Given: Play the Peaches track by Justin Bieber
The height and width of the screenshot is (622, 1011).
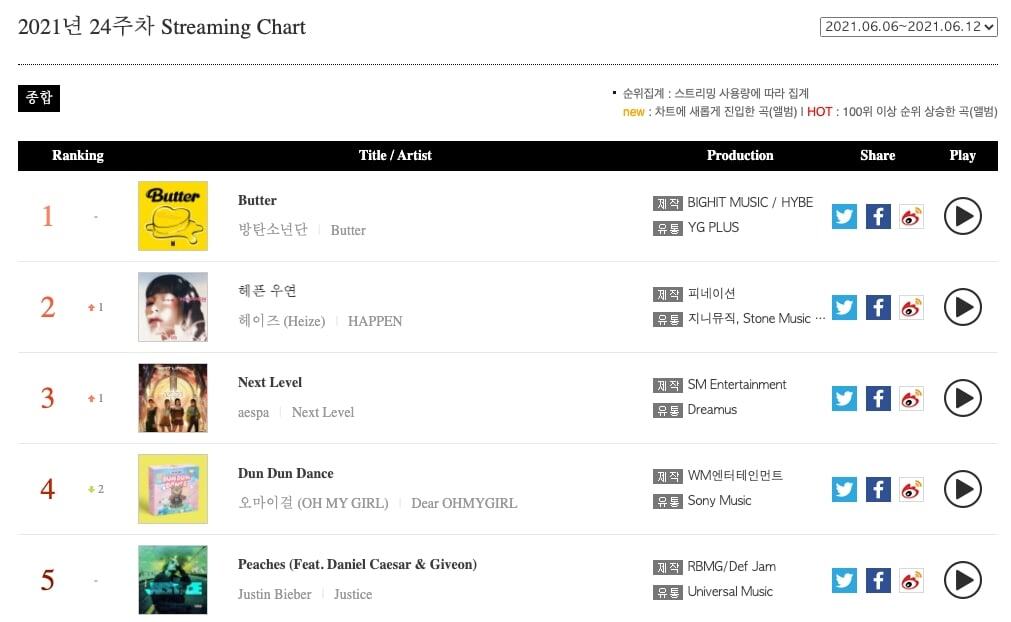Looking at the screenshot, I should tap(962, 580).
